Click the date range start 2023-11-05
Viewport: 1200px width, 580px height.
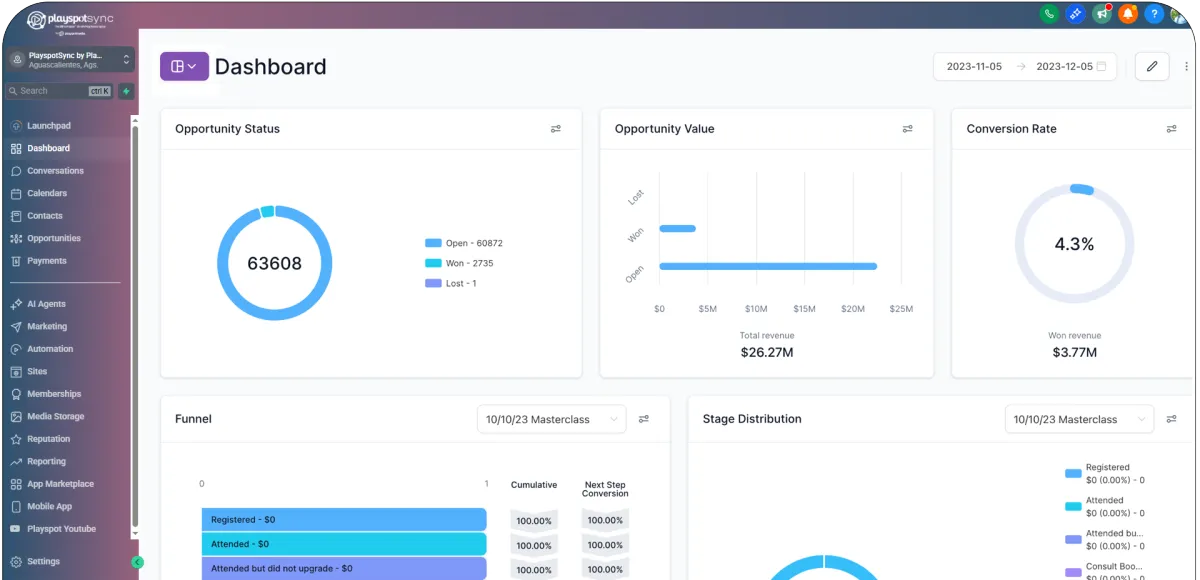(974, 67)
